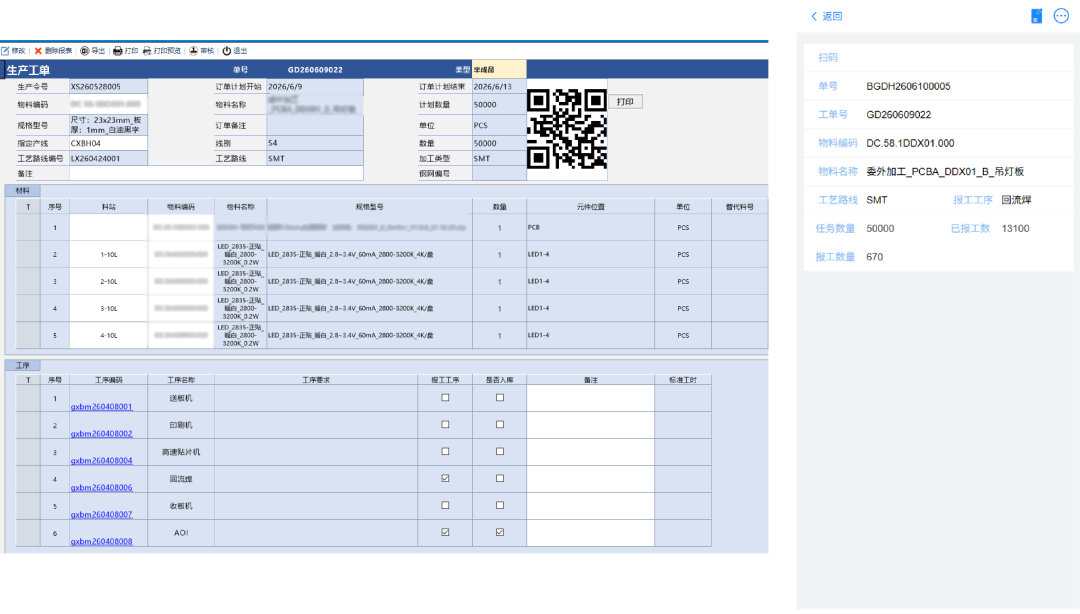This screenshot has width=1080, height=614.
Task: Click the 导出 export icon
Action: pyautogui.click(x=85, y=51)
